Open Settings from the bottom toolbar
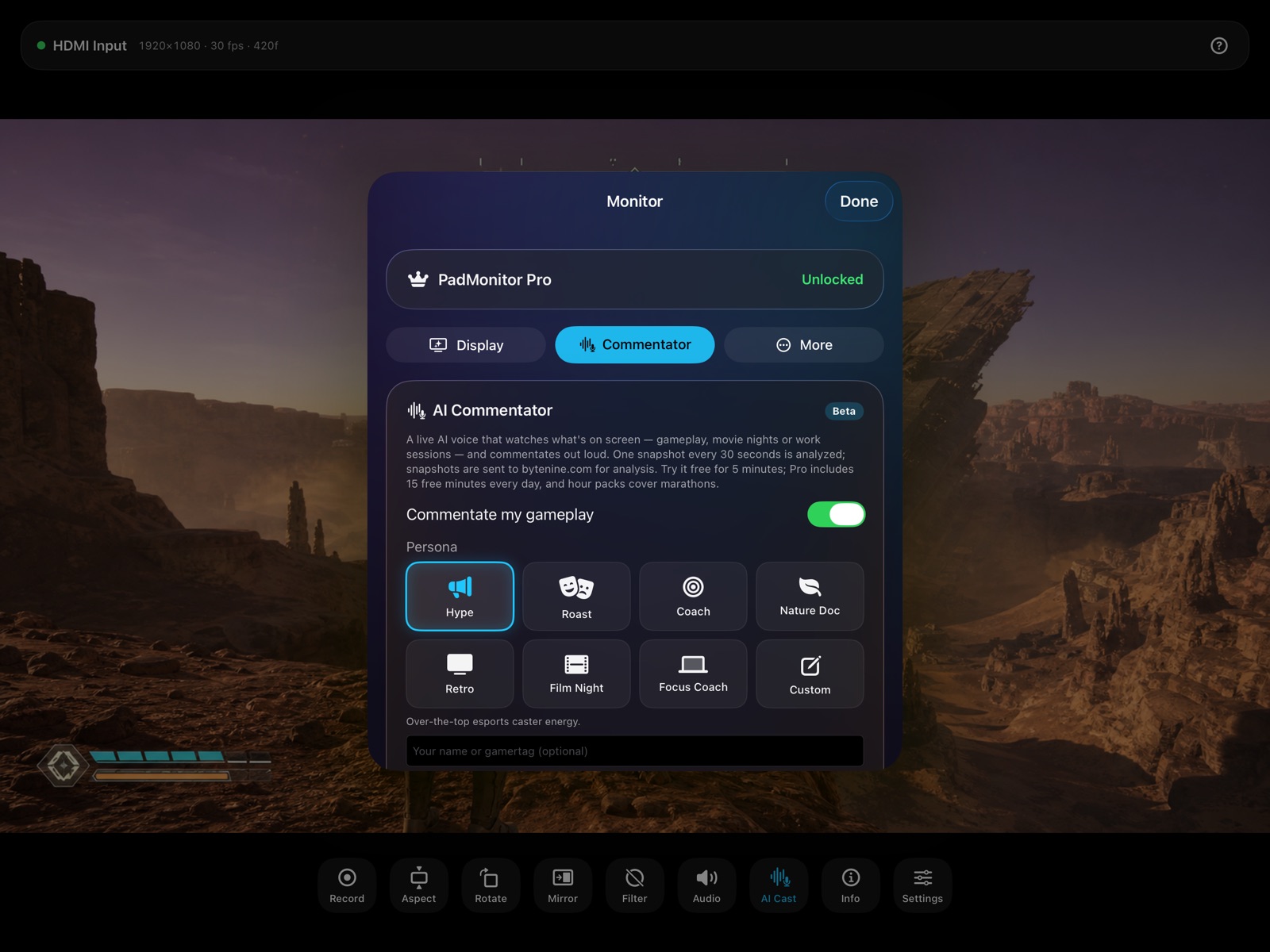 click(x=922, y=885)
